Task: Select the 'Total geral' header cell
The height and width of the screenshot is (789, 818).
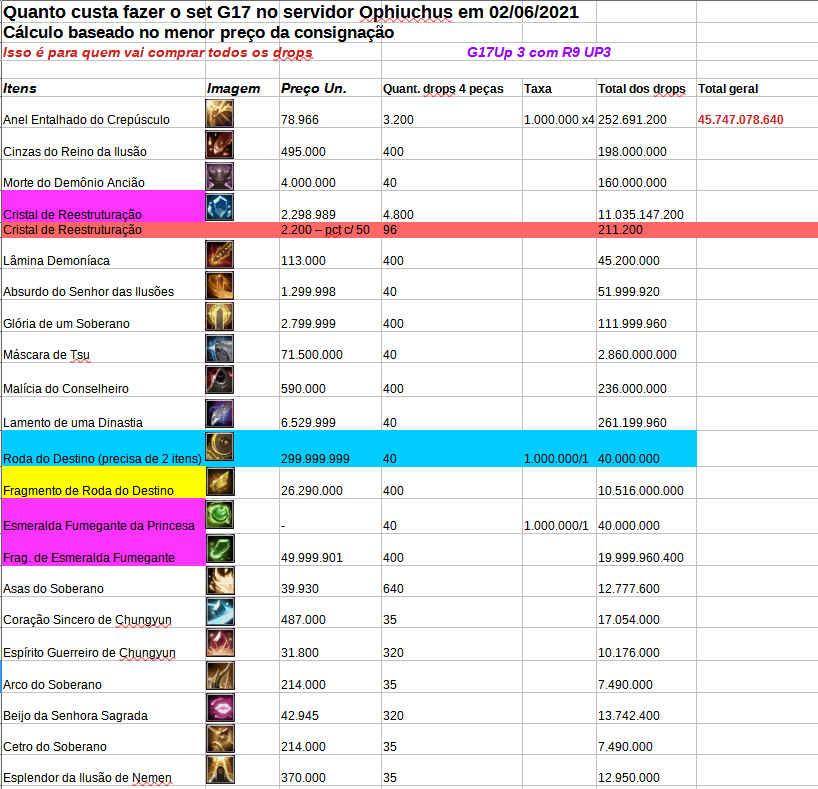Action: click(757, 88)
